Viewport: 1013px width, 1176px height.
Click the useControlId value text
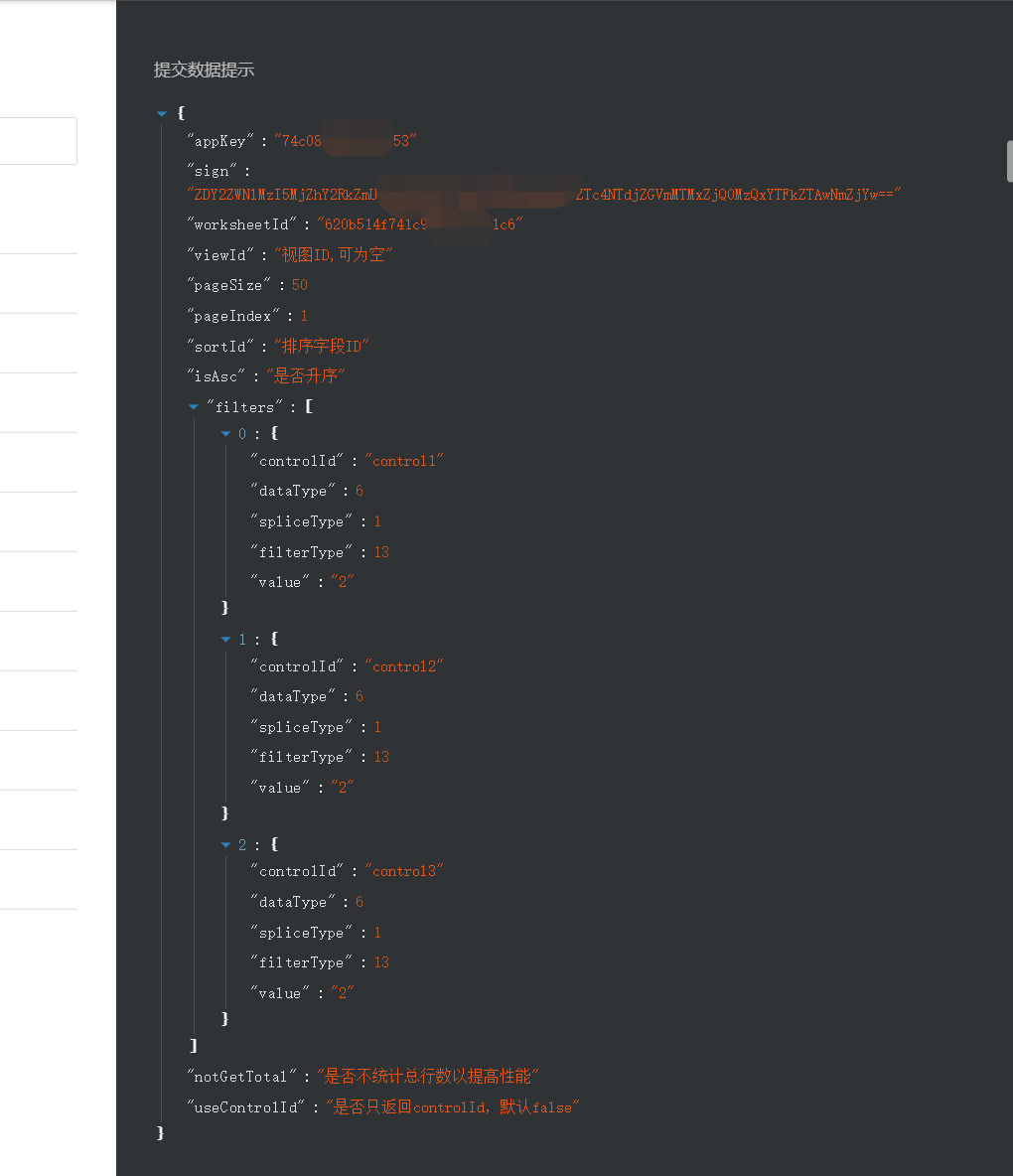(452, 1107)
